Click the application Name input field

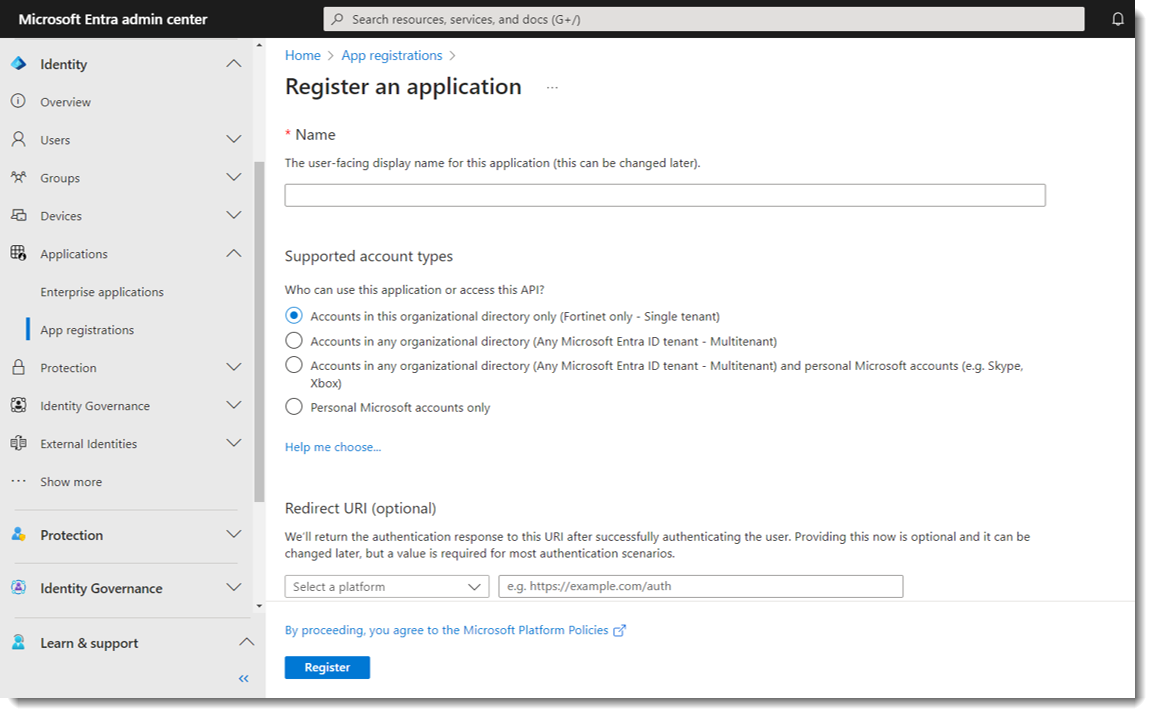click(x=664, y=194)
